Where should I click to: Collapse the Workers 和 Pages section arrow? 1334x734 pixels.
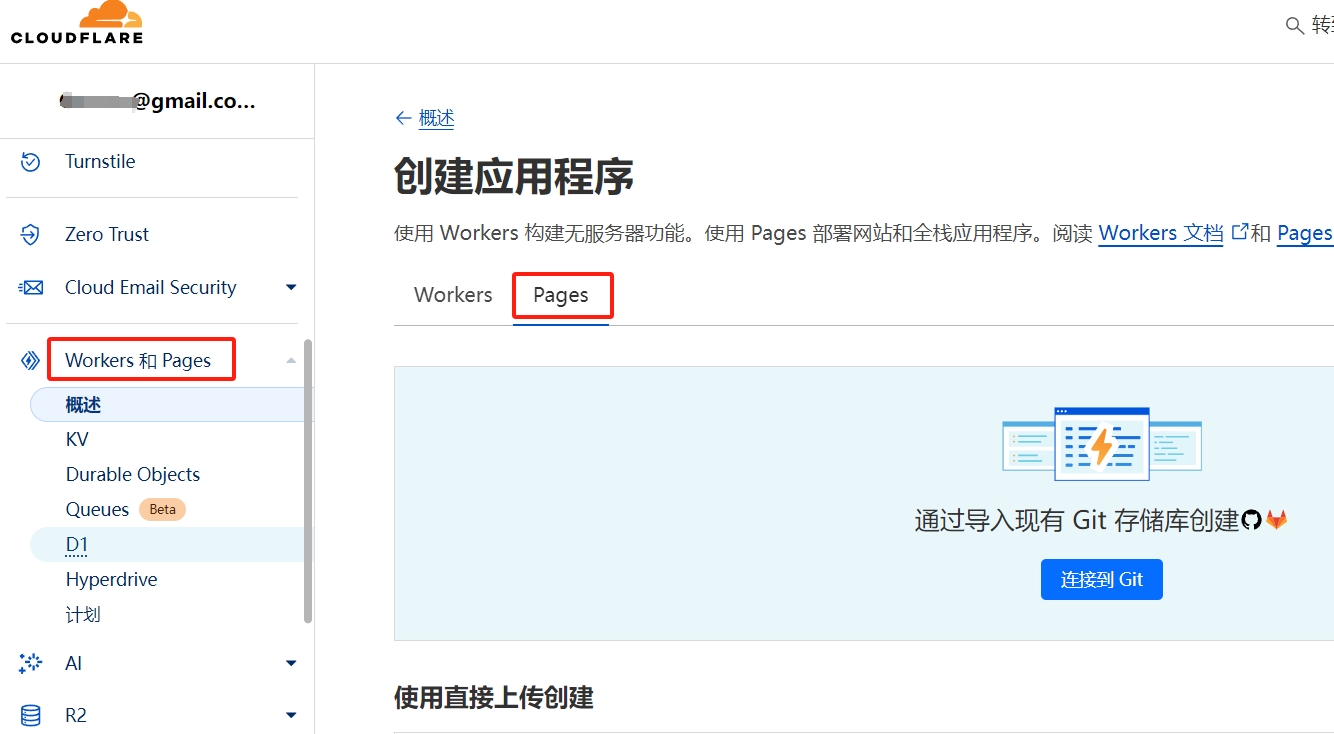[291, 361]
